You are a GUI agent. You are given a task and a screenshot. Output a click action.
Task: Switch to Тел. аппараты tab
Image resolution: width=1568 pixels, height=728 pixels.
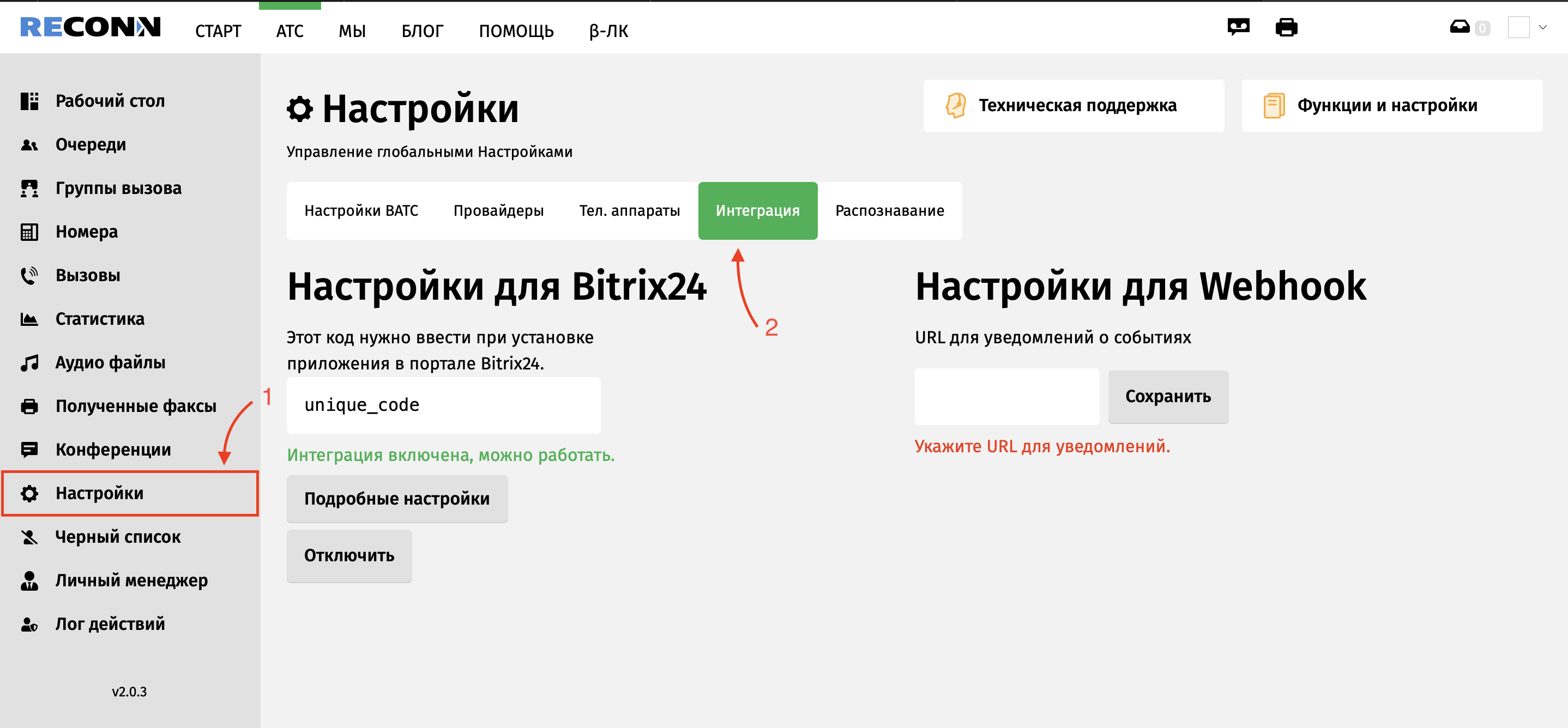[x=629, y=210]
